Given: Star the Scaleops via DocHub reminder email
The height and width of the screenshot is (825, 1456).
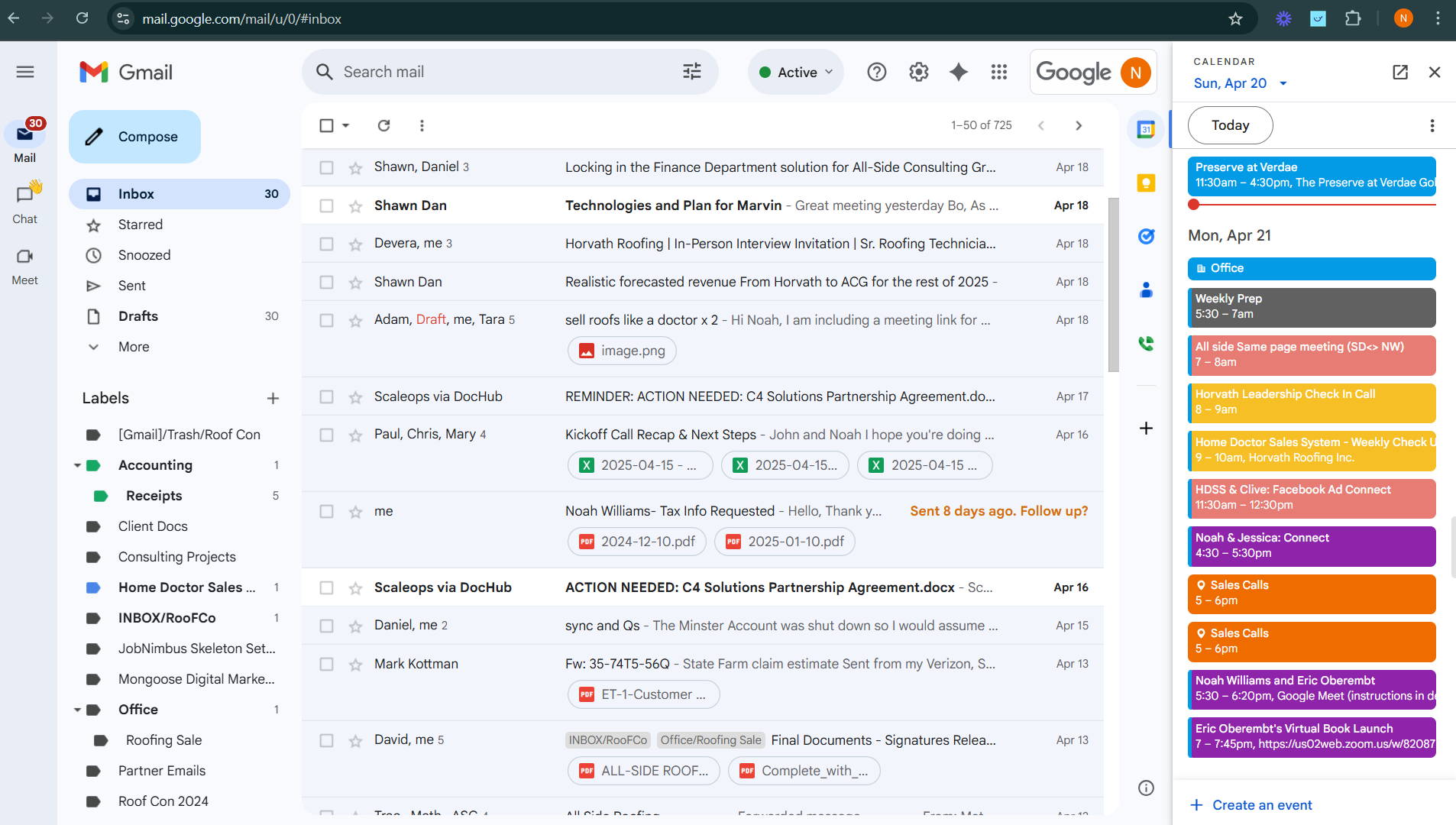Looking at the screenshot, I should point(355,397).
